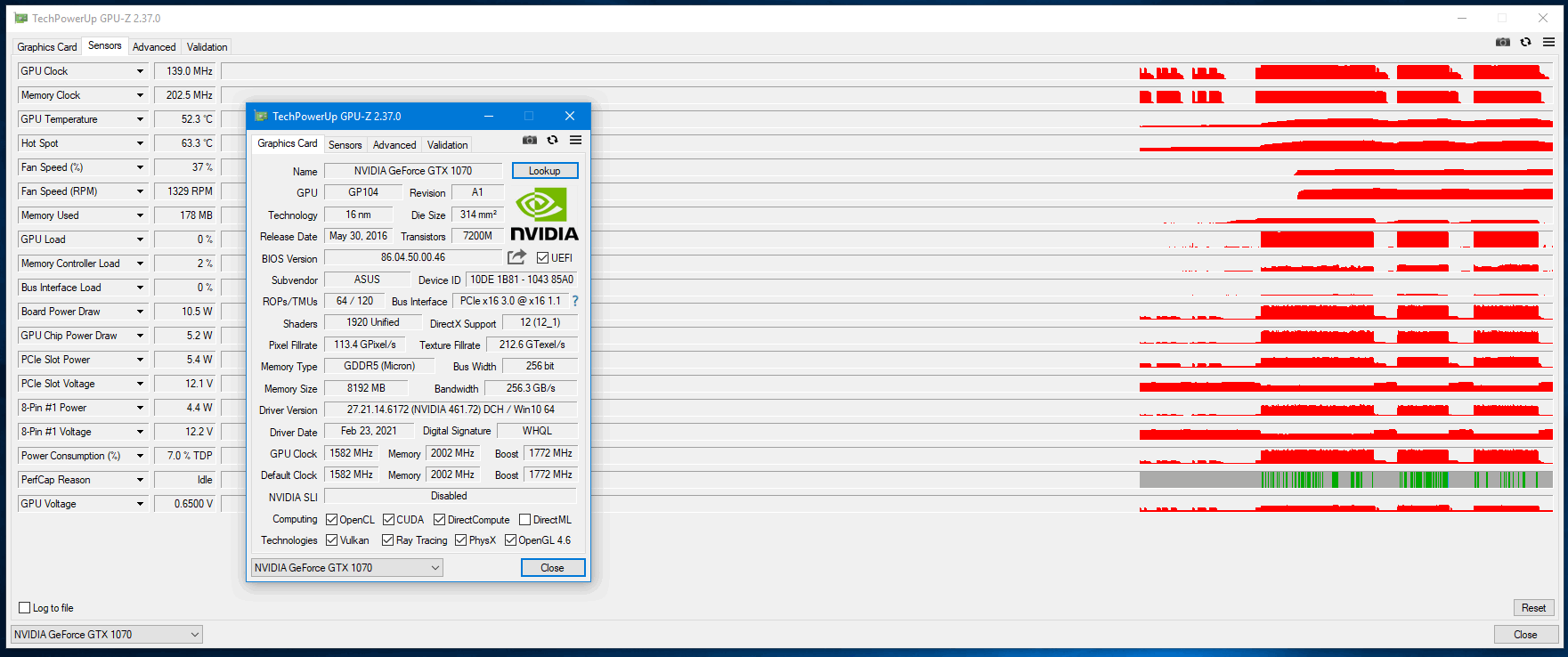Expand Memory Used sensor dropdown
1568x657 pixels.
[140, 215]
